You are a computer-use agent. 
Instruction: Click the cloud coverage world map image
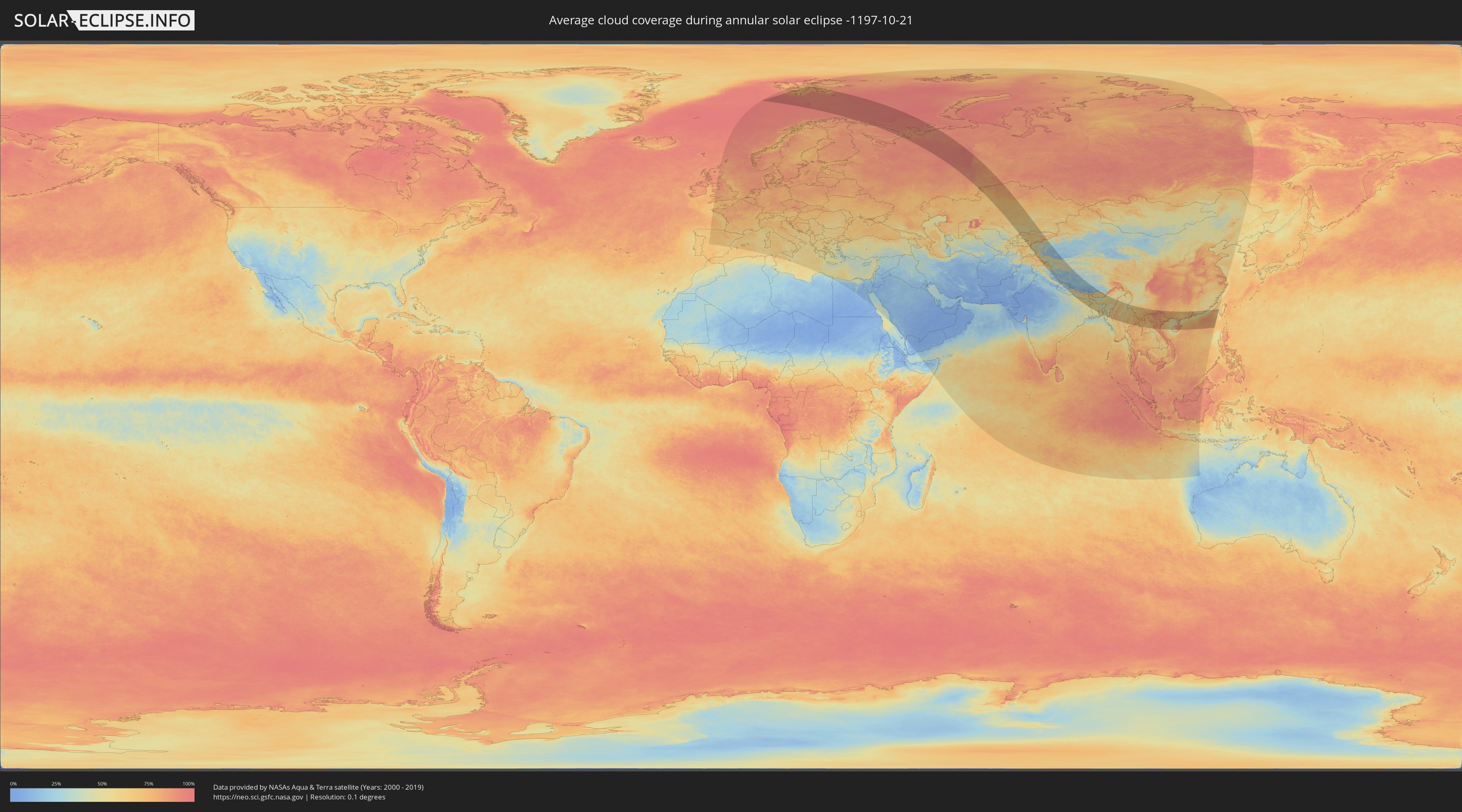coord(731,406)
